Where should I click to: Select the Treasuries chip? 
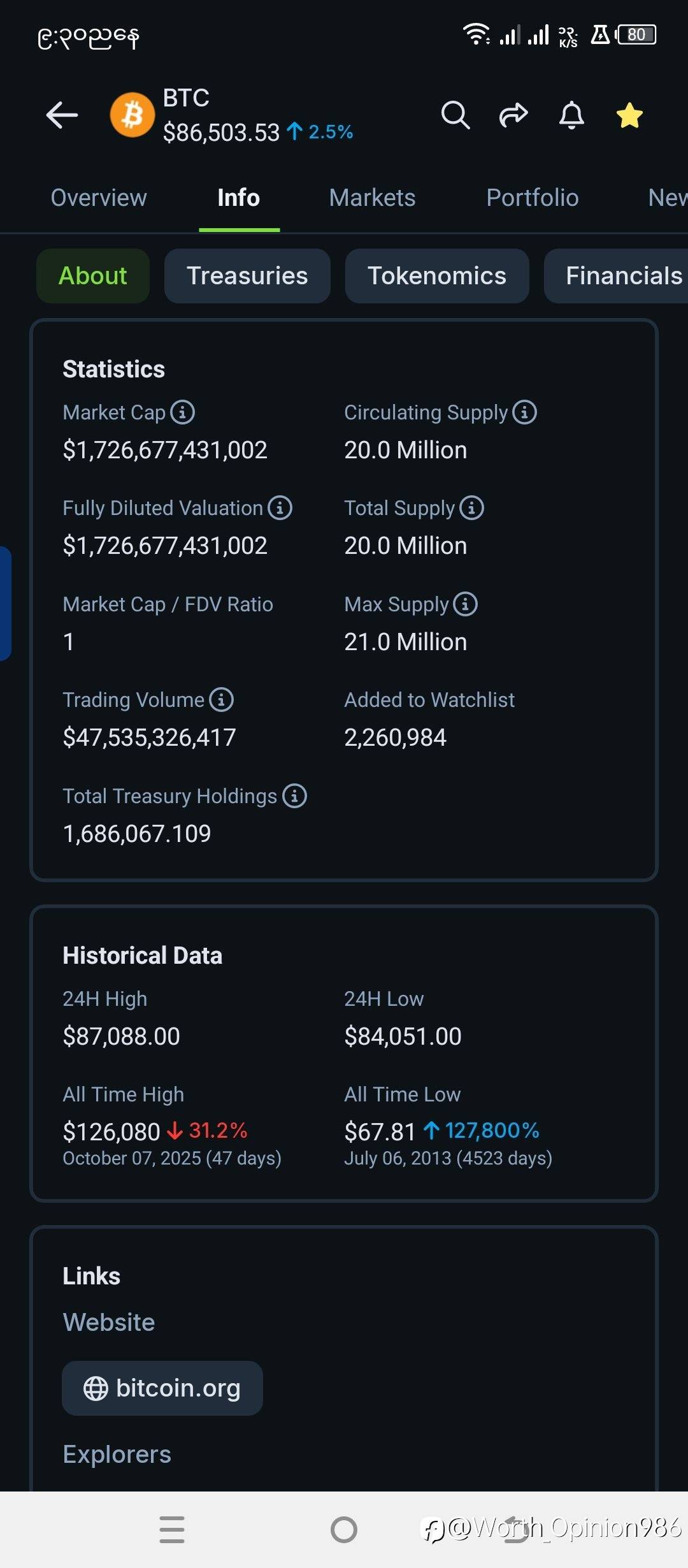(x=247, y=276)
